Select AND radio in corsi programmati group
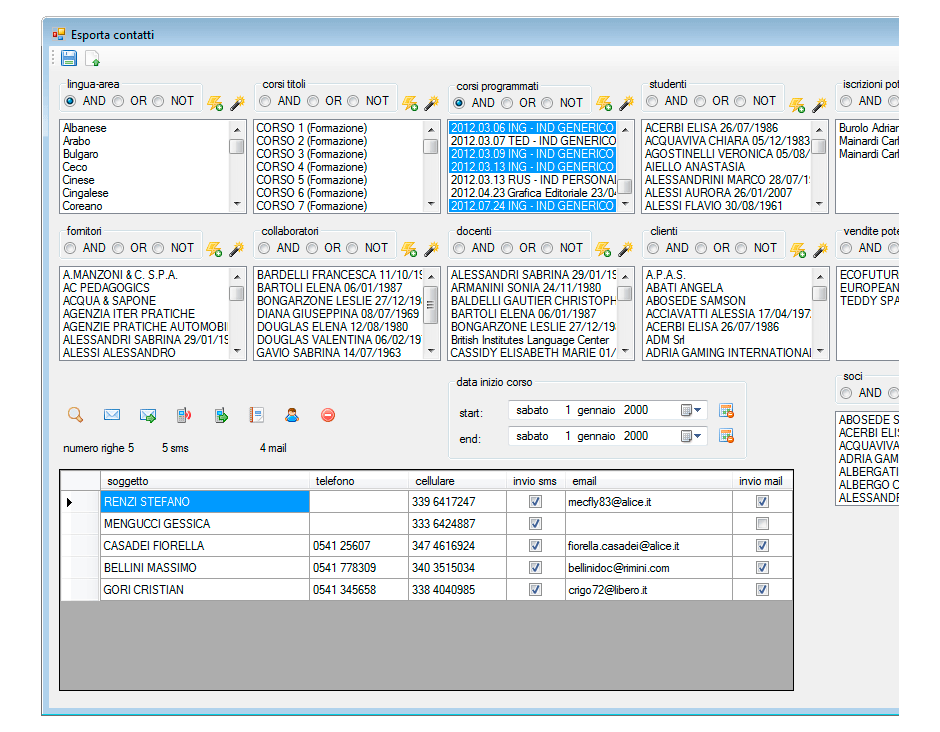The width and height of the screenshot is (940, 732). [459, 103]
